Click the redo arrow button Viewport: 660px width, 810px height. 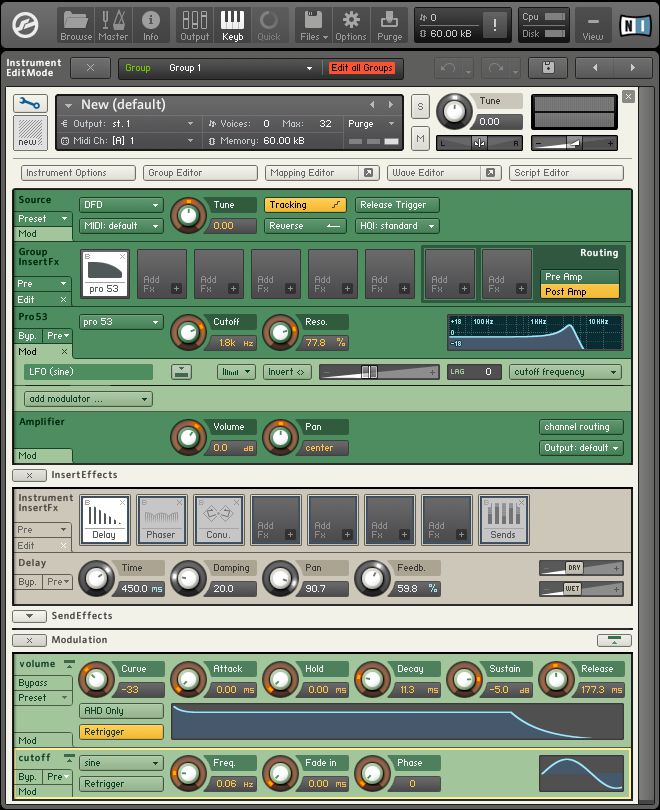point(495,68)
